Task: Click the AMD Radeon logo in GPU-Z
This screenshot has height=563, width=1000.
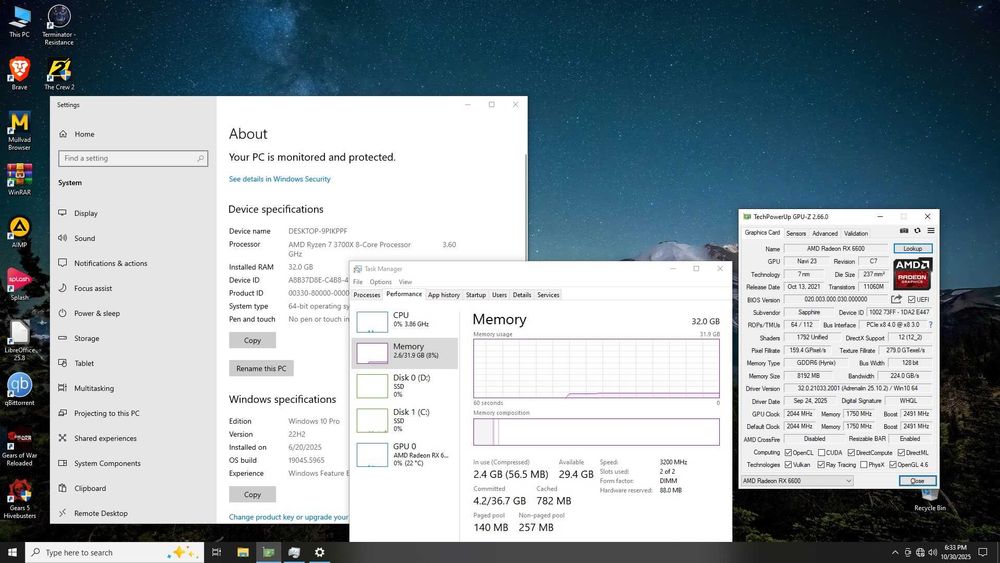Action: click(913, 273)
